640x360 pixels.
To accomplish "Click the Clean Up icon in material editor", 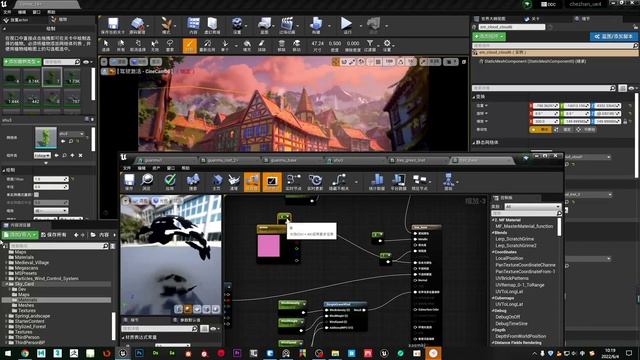I will tap(234, 182).
